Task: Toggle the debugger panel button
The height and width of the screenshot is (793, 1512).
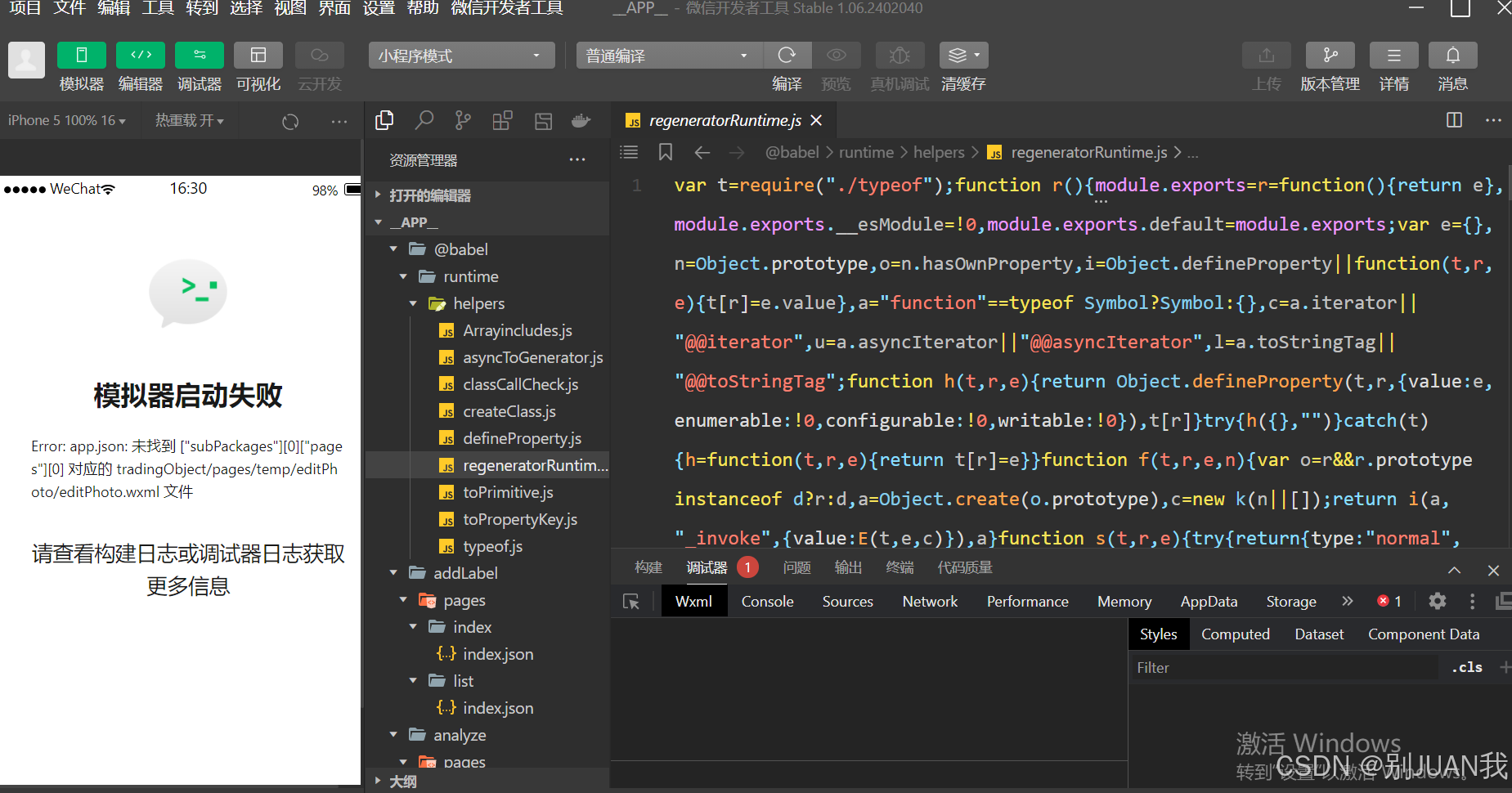Action: tap(200, 56)
